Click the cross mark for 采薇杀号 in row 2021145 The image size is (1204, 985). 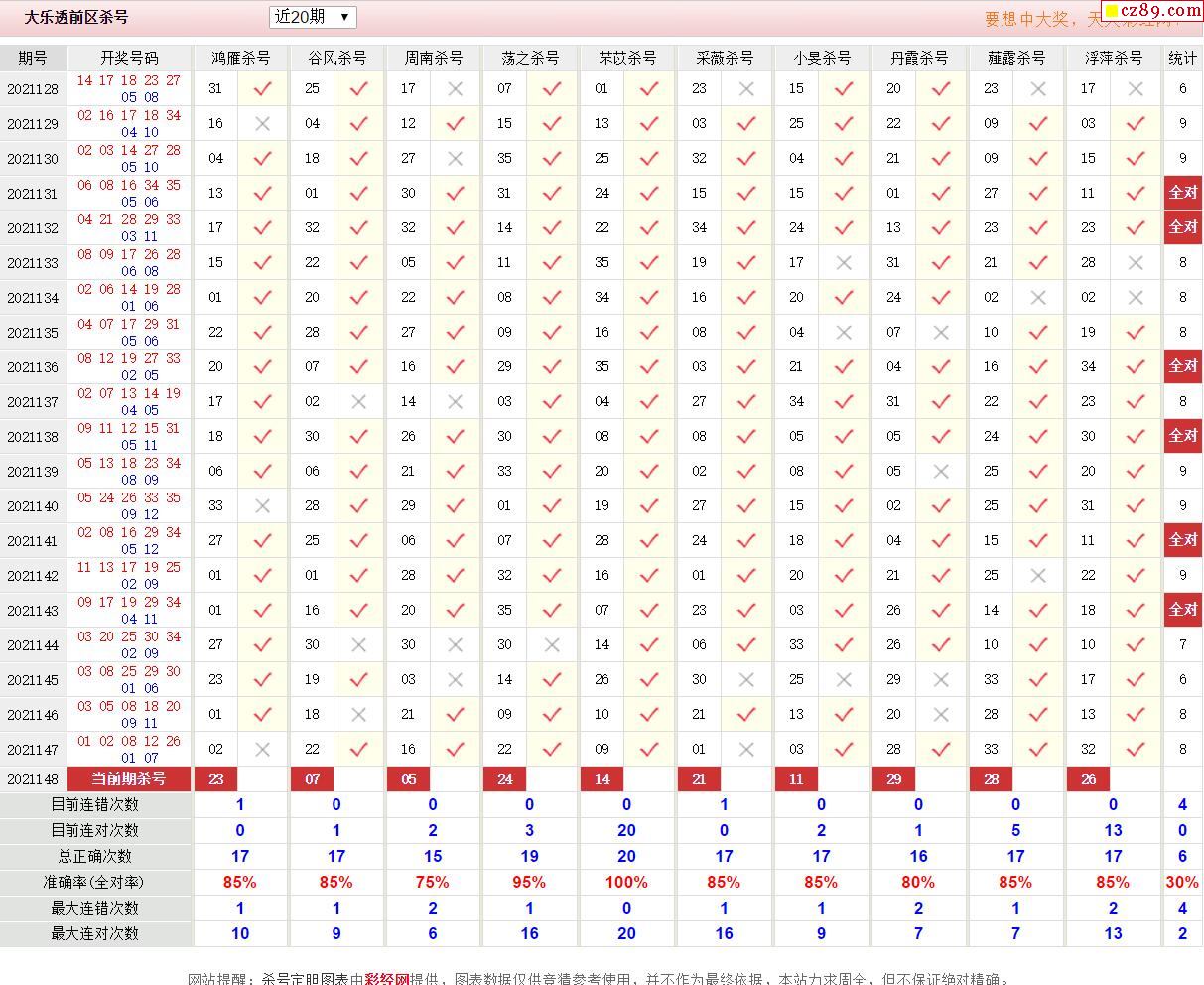[x=746, y=680]
